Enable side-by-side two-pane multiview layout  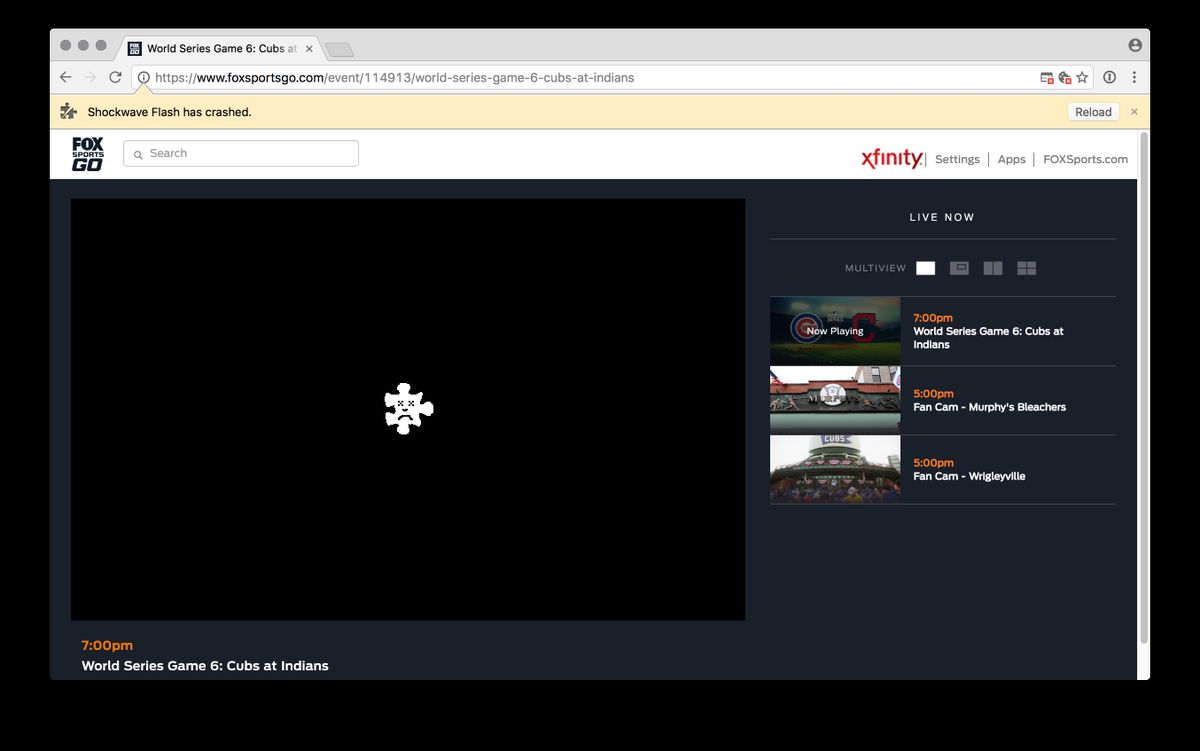992,268
